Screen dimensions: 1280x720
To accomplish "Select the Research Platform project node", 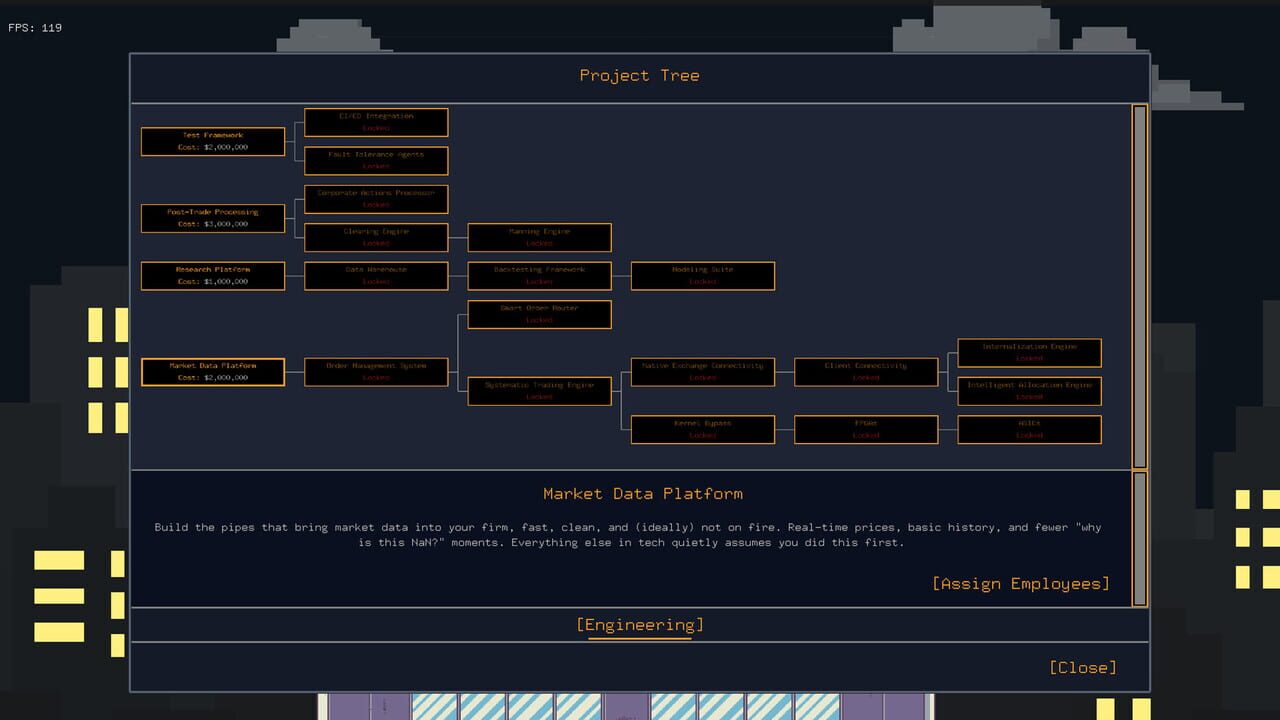I will (213, 276).
